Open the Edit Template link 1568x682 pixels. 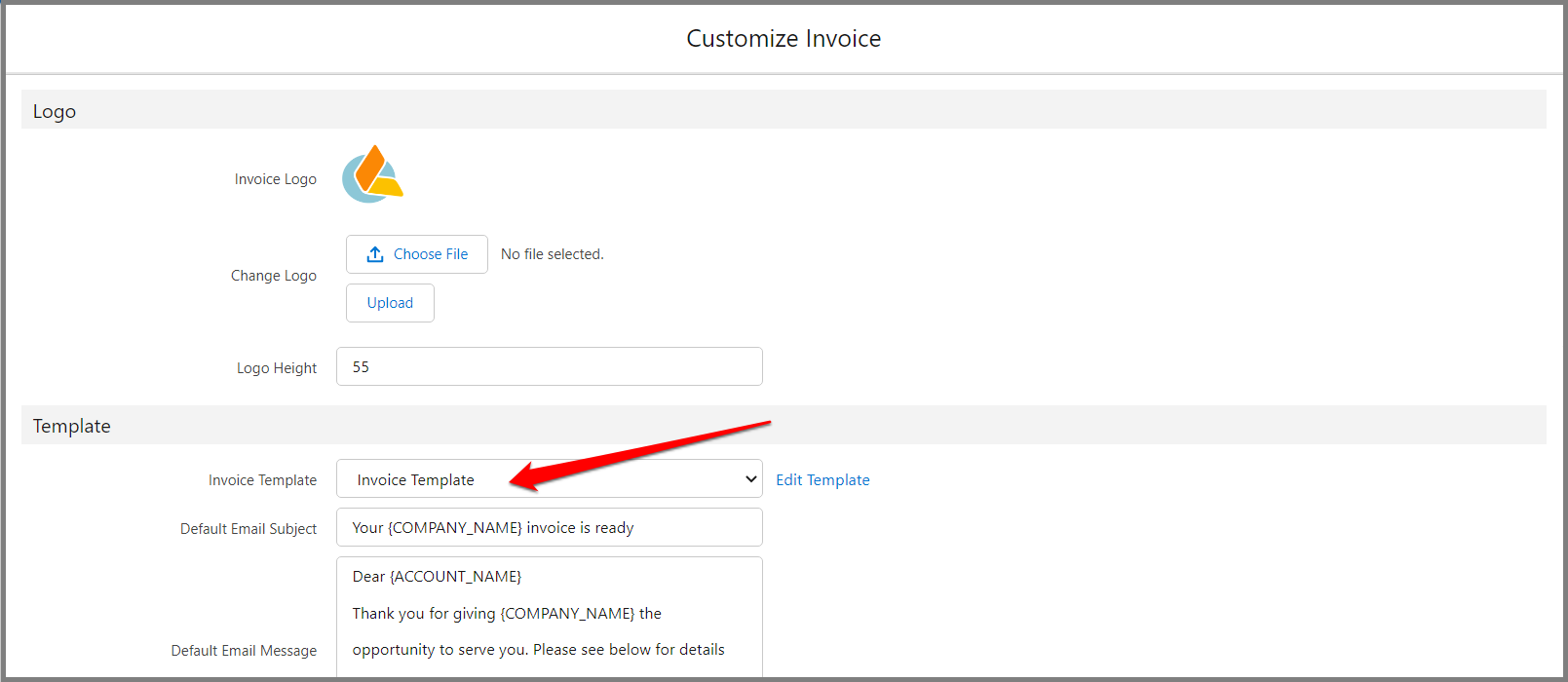(x=822, y=479)
